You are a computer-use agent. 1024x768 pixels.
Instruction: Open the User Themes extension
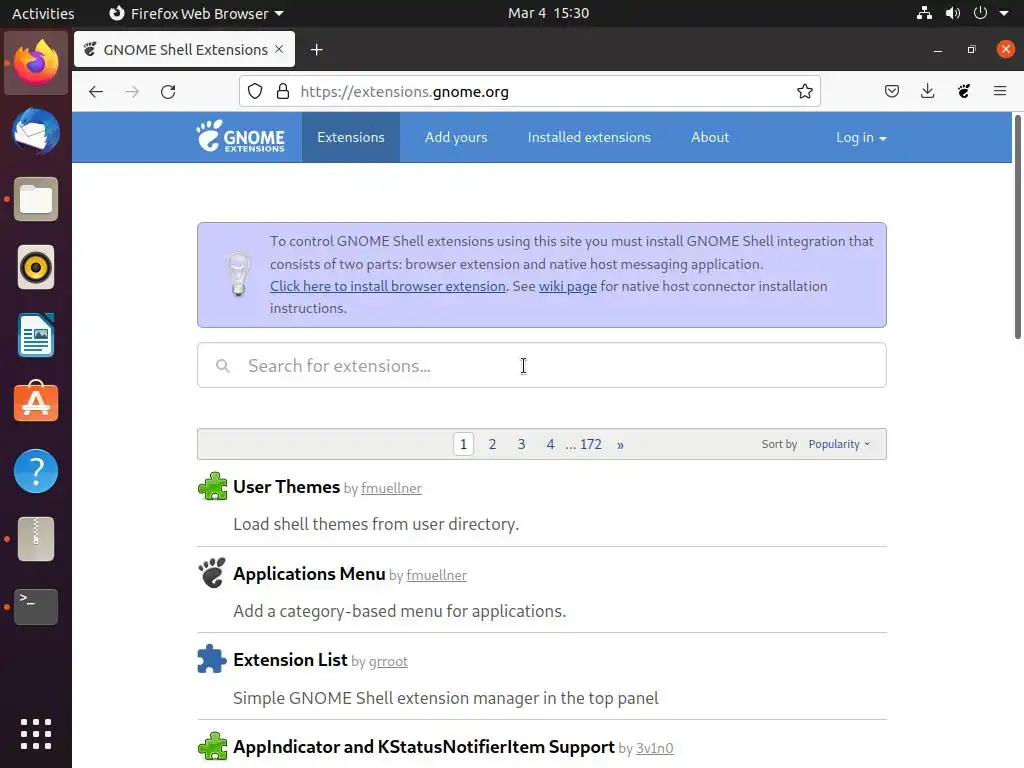tap(286, 487)
